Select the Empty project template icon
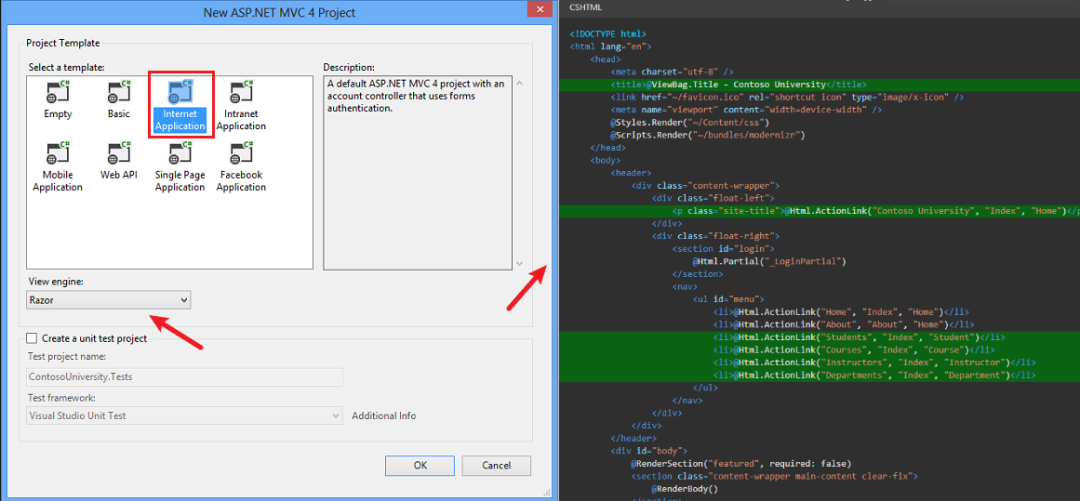Image resolution: width=1080 pixels, height=501 pixels. (x=57, y=101)
